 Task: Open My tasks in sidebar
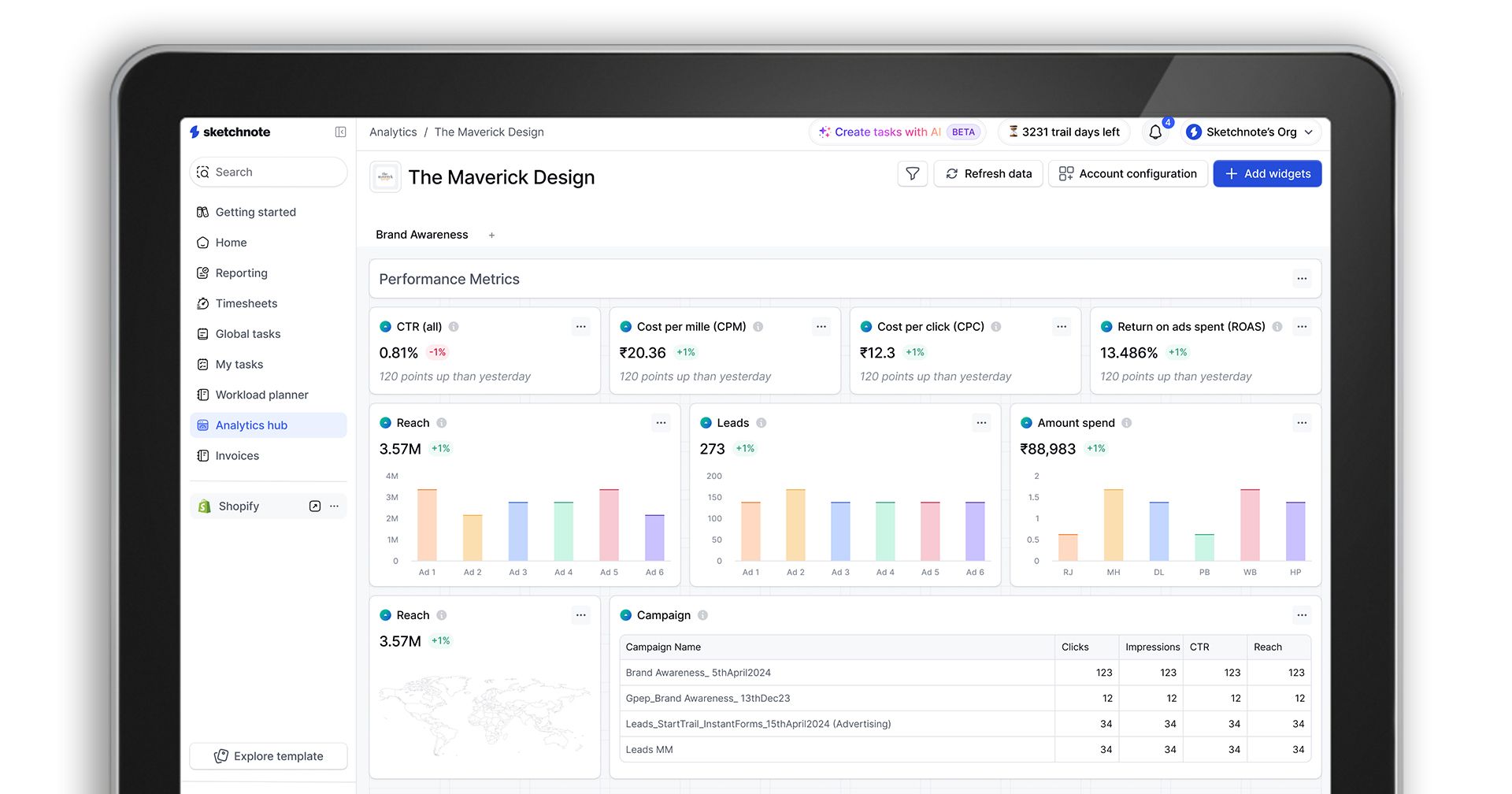[x=268, y=365]
